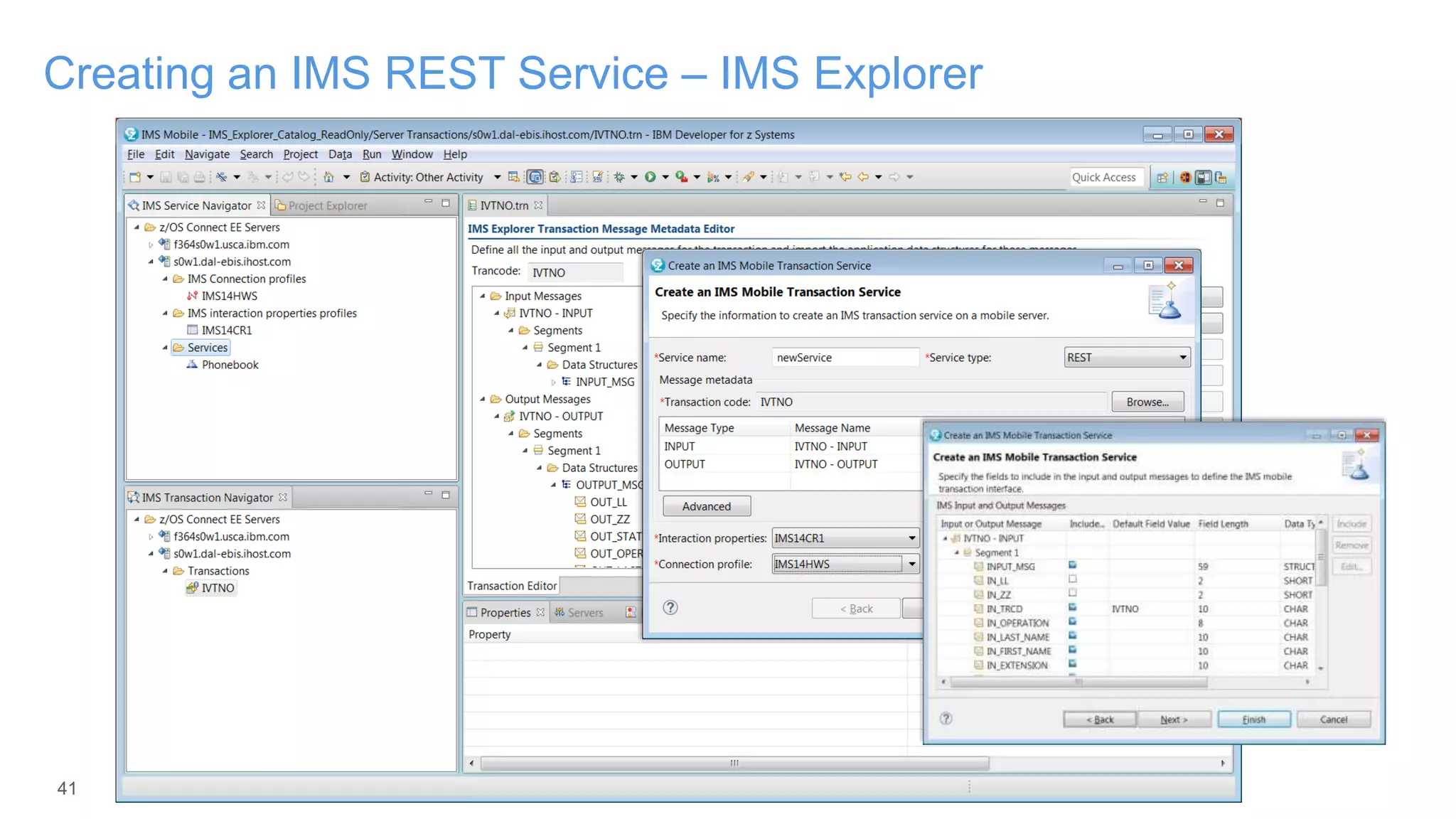This screenshot has height=819, width=1456.
Task: Check Include checkbox for IN_LL
Action: (x=1072, y=579)
